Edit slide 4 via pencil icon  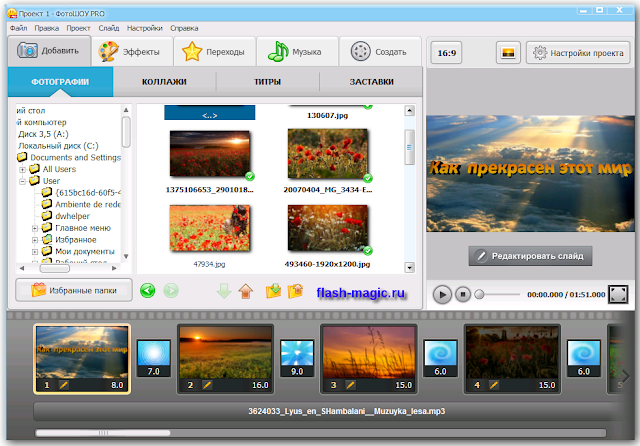coord(494,385)
